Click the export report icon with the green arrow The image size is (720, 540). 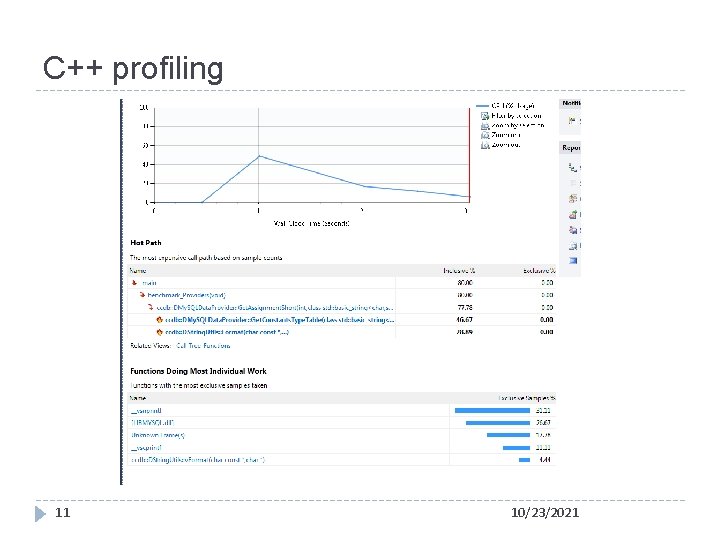(x=573, y=214)
